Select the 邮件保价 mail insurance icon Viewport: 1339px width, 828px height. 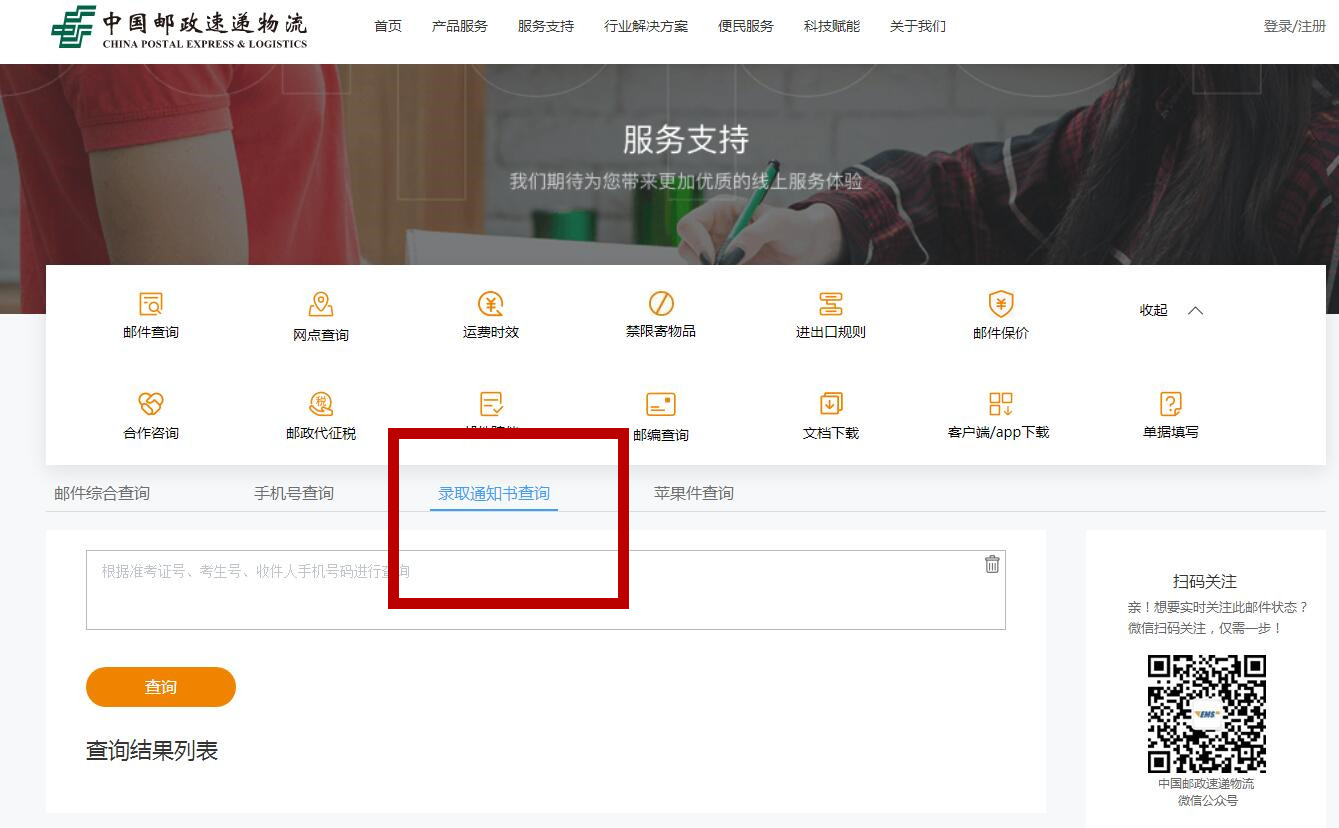(999, 314)
